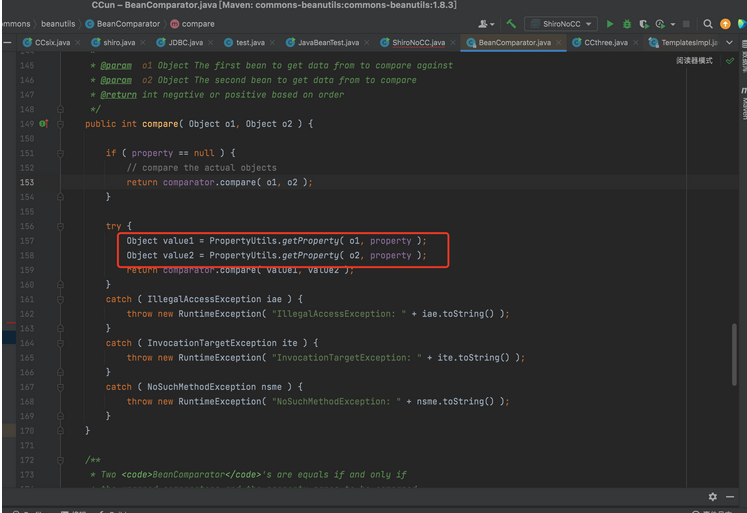Click the 'comparator' text on line 153
747x513 pixels.
coord(189,182)
